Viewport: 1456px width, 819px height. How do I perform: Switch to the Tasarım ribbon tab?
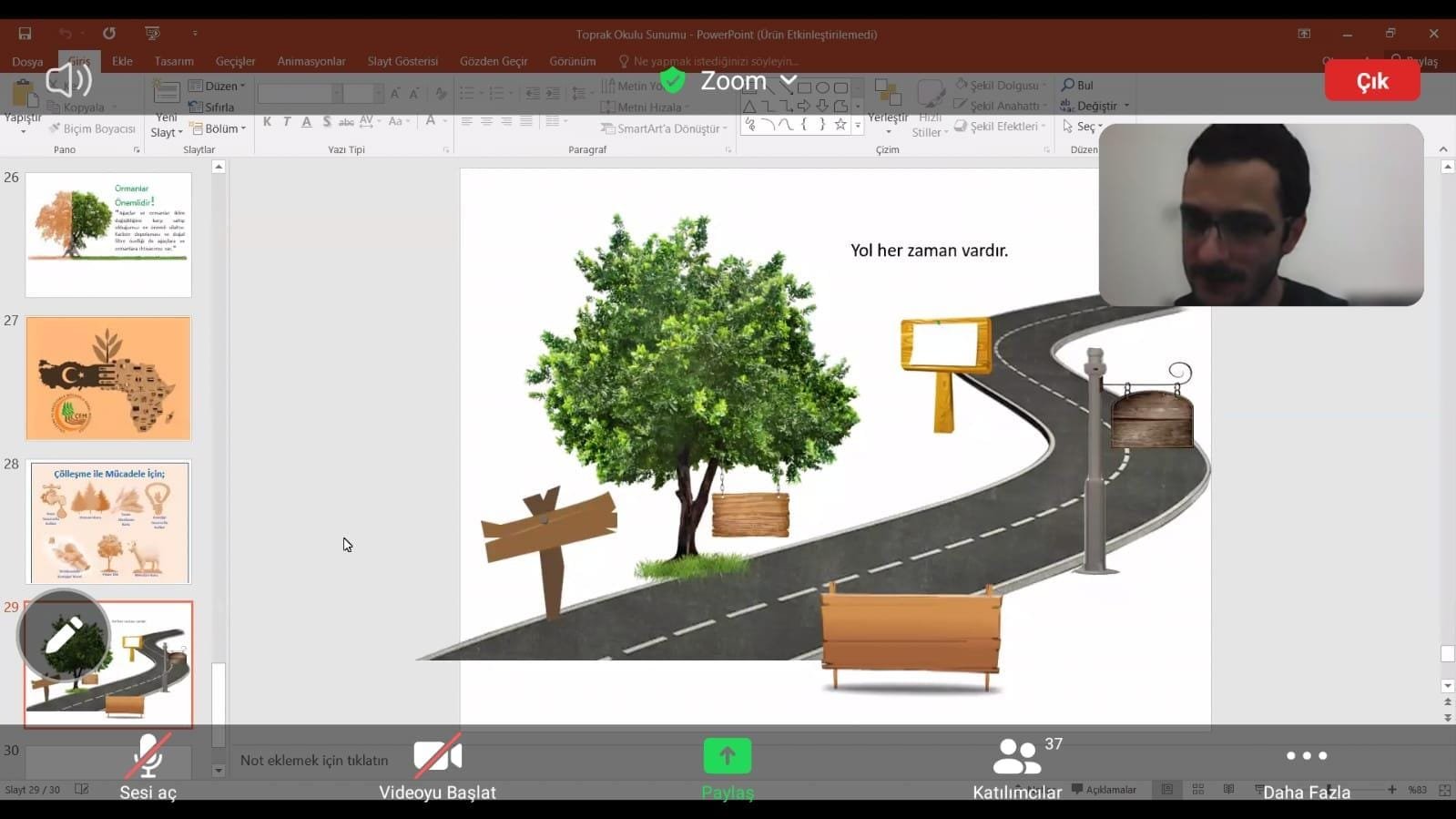click(174, 61)
